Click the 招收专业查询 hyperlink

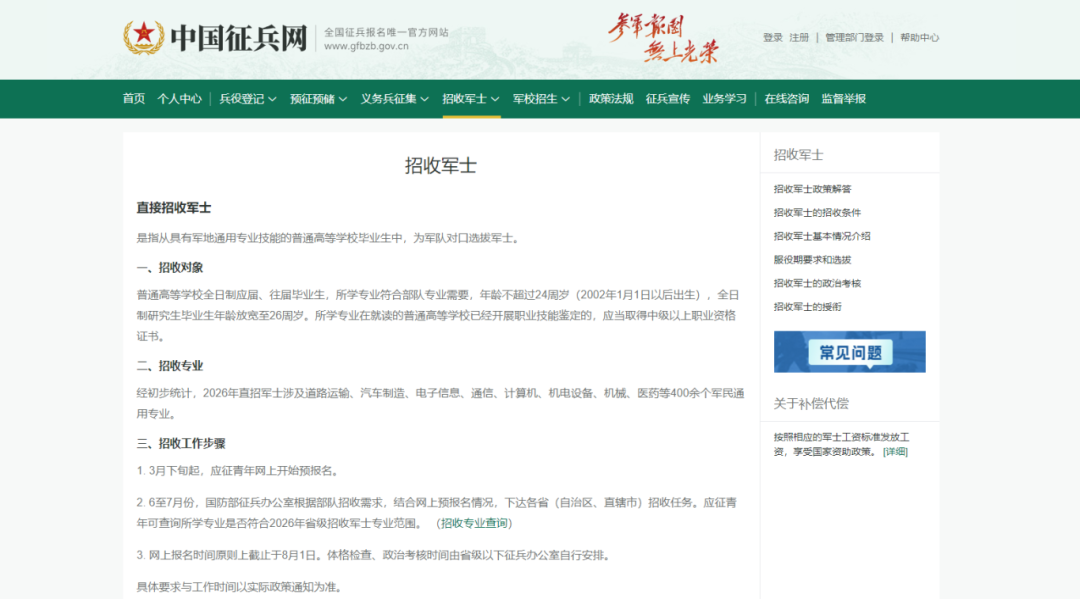pos(475,523)
